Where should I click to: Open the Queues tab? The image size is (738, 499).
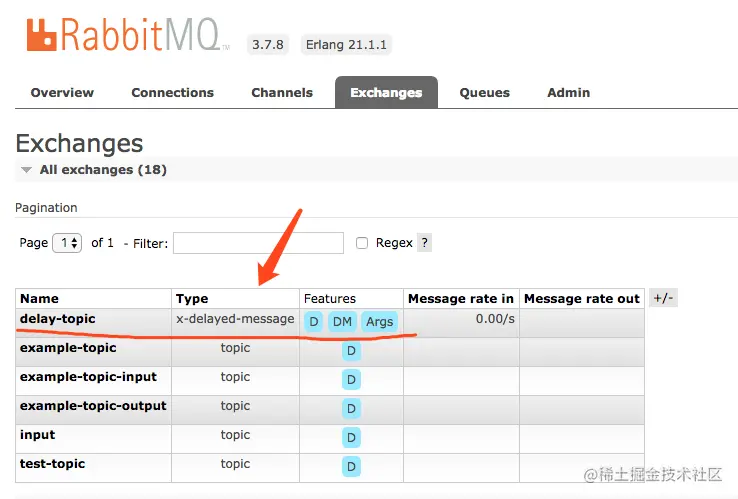click(484, 93)
